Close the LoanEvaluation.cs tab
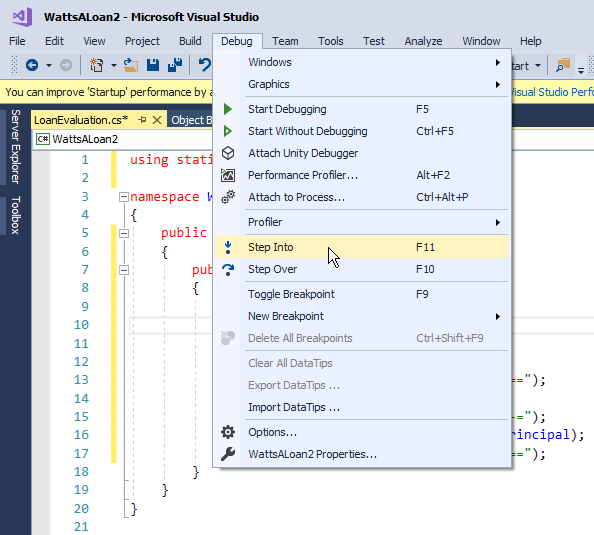 click(157, 120)
